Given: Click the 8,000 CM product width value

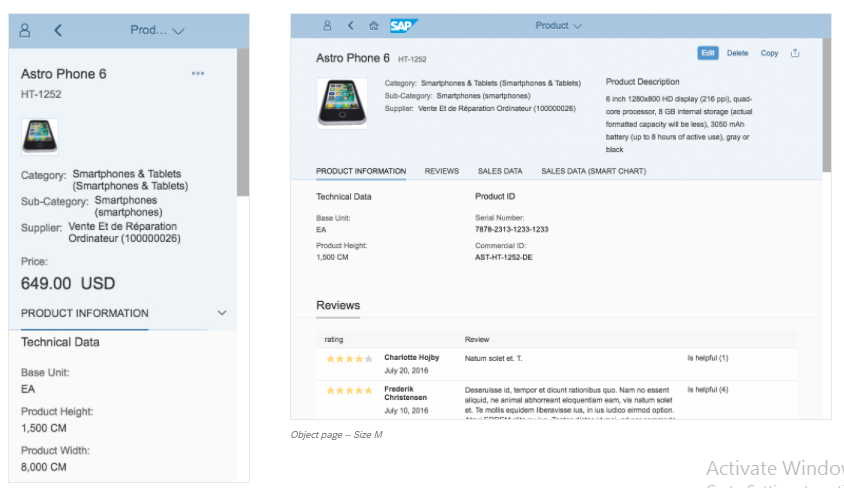Looking at the screenshot, I should pos(44,467).
